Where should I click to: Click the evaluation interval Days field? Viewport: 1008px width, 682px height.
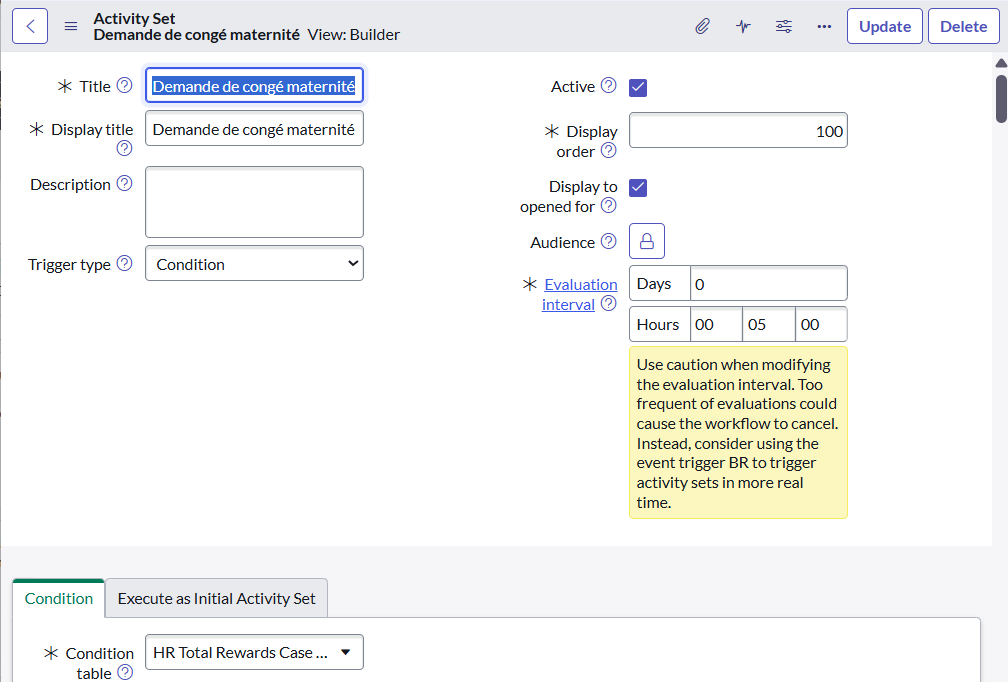click(768, 283)
